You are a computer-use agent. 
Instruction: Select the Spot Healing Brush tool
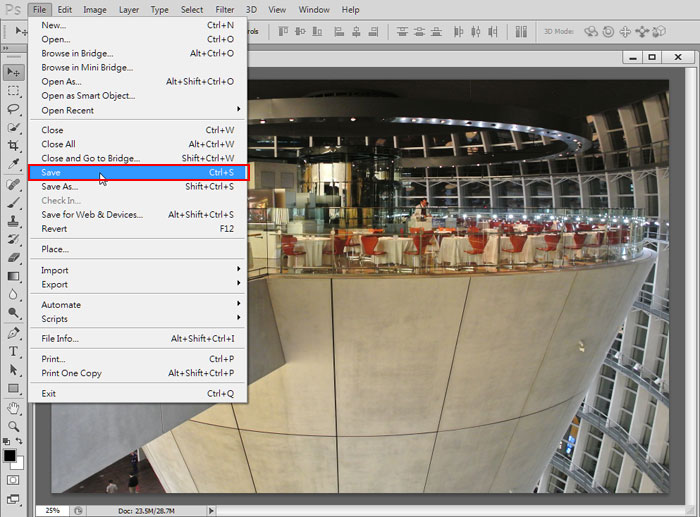13,184
